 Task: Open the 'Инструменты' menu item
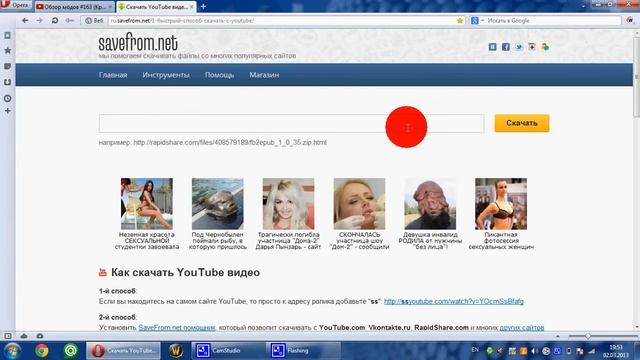pos(166,75)
